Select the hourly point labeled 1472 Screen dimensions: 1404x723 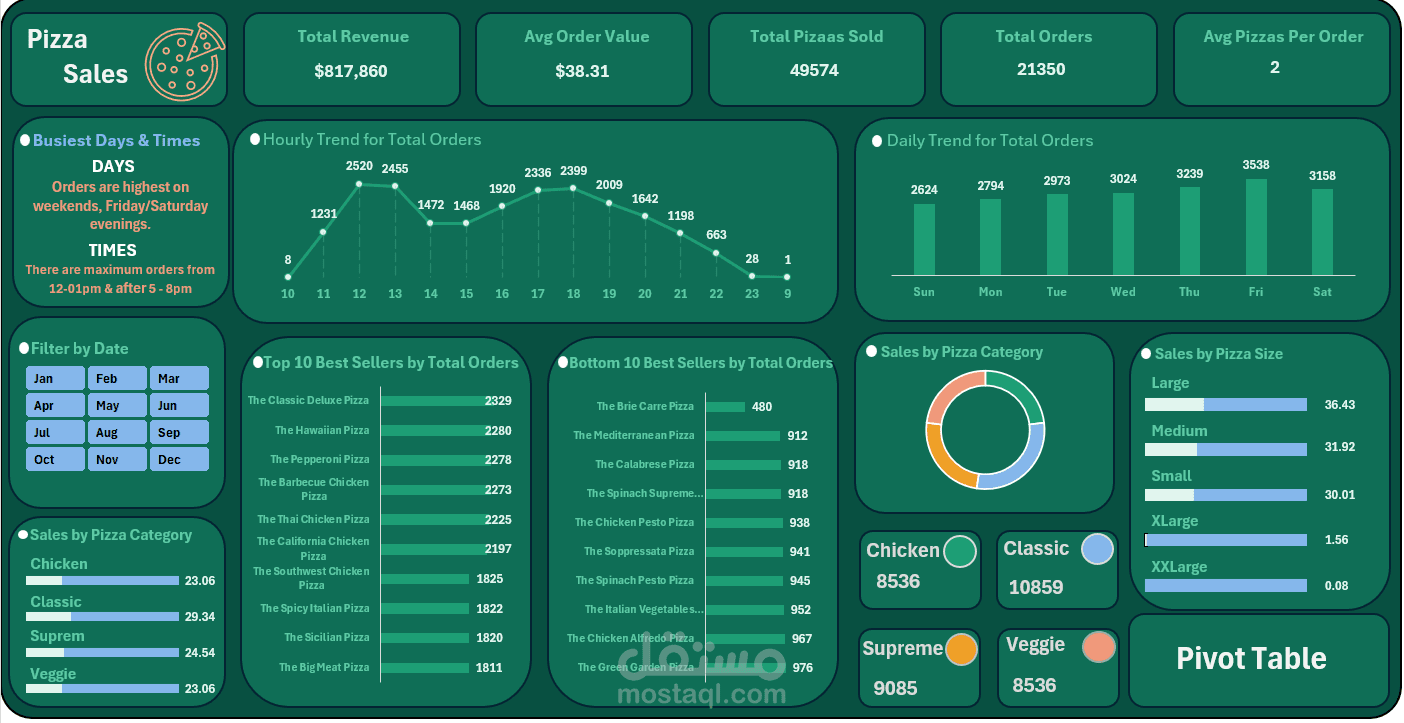[x=430, y=223]
